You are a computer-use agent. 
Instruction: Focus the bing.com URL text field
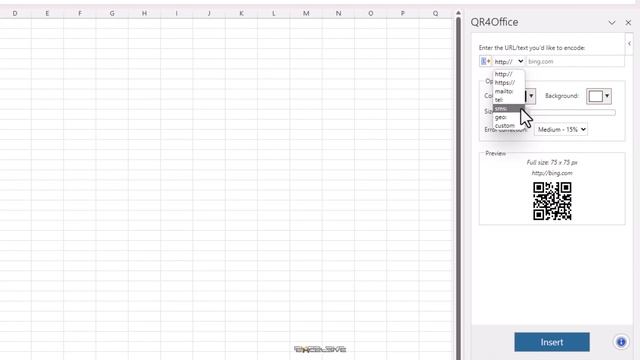click(x=575, y=62)
